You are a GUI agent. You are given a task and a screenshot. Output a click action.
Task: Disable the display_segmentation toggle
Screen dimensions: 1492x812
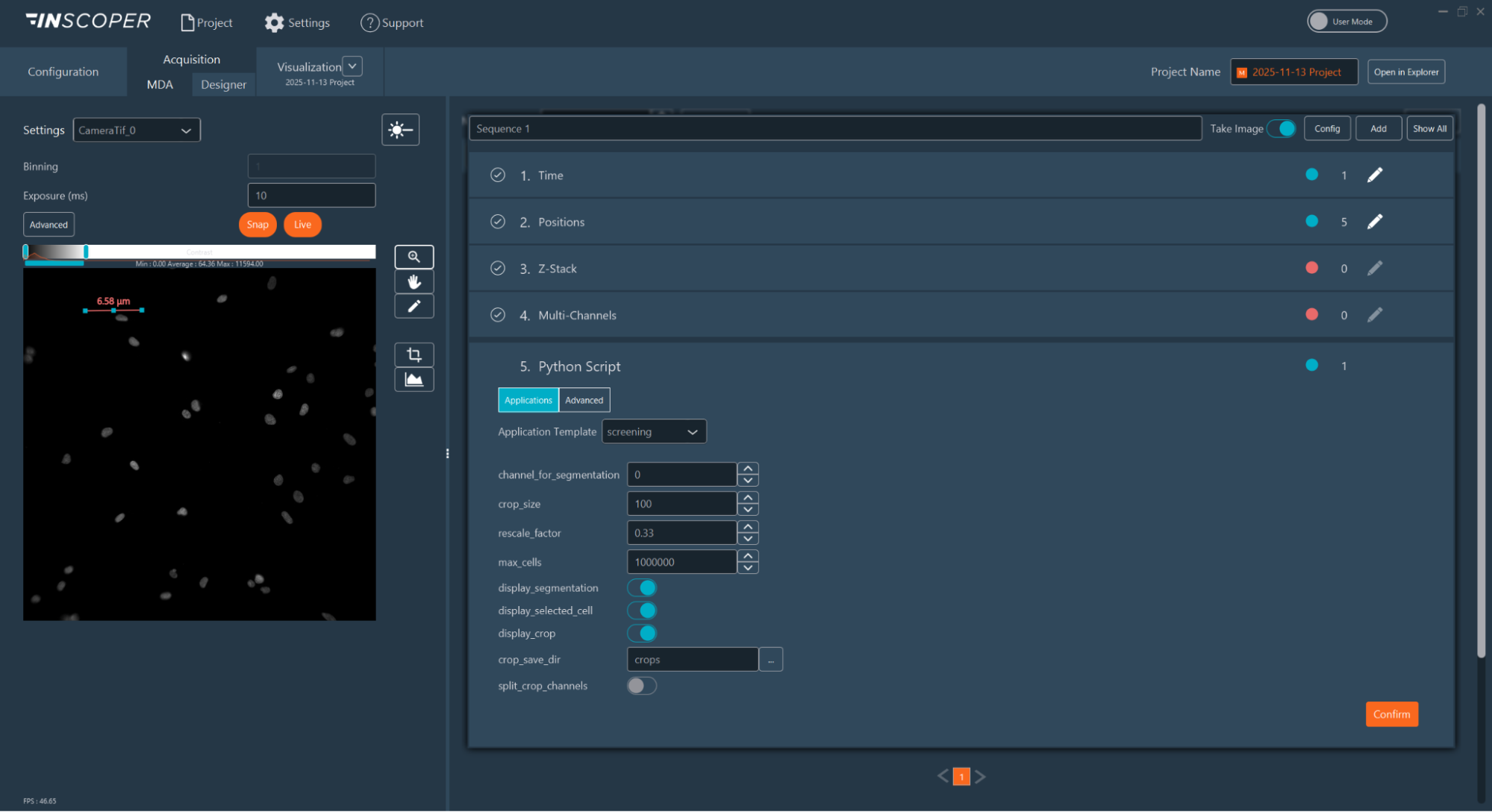click(642, 588)
